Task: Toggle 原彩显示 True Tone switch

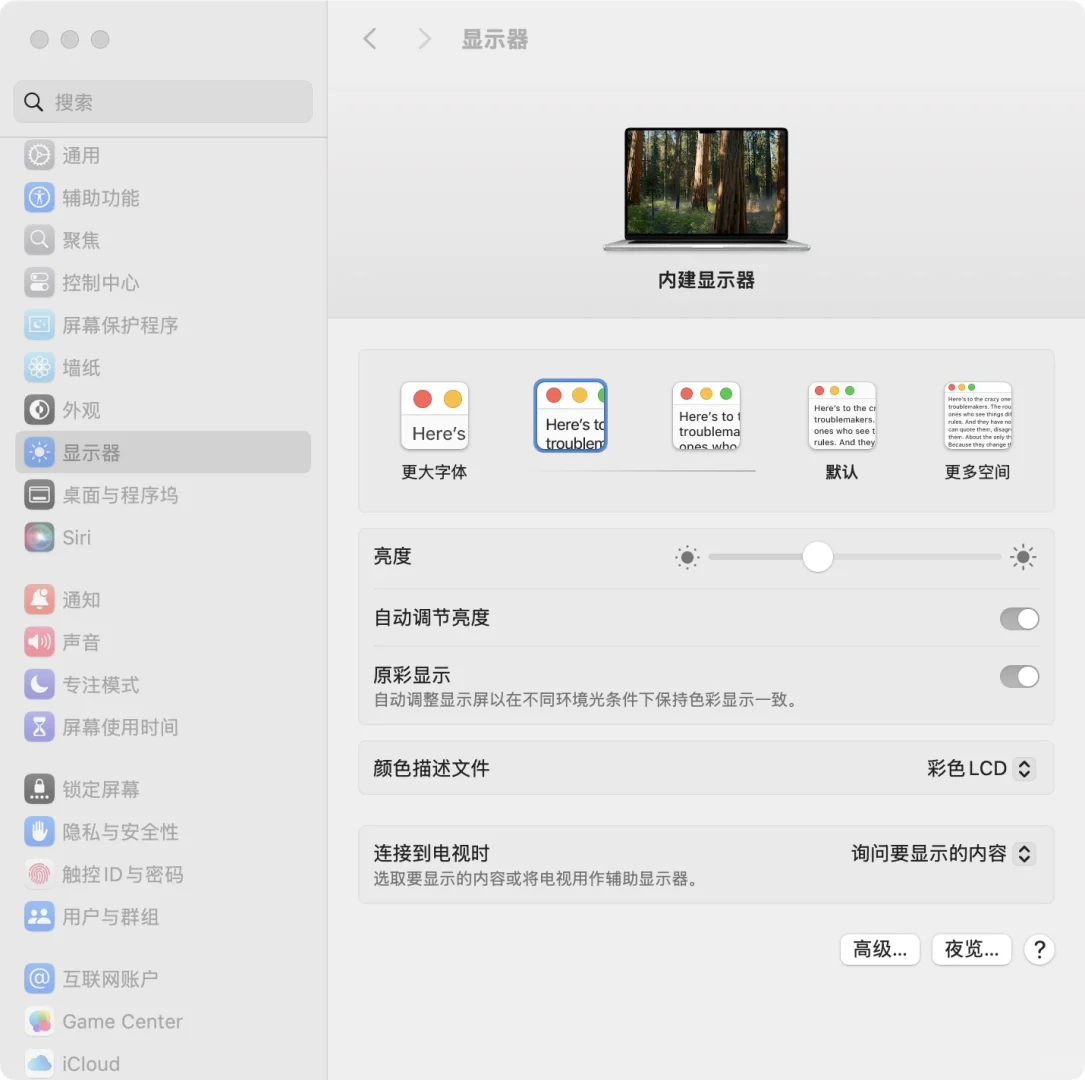Action: click(1019, 677)
